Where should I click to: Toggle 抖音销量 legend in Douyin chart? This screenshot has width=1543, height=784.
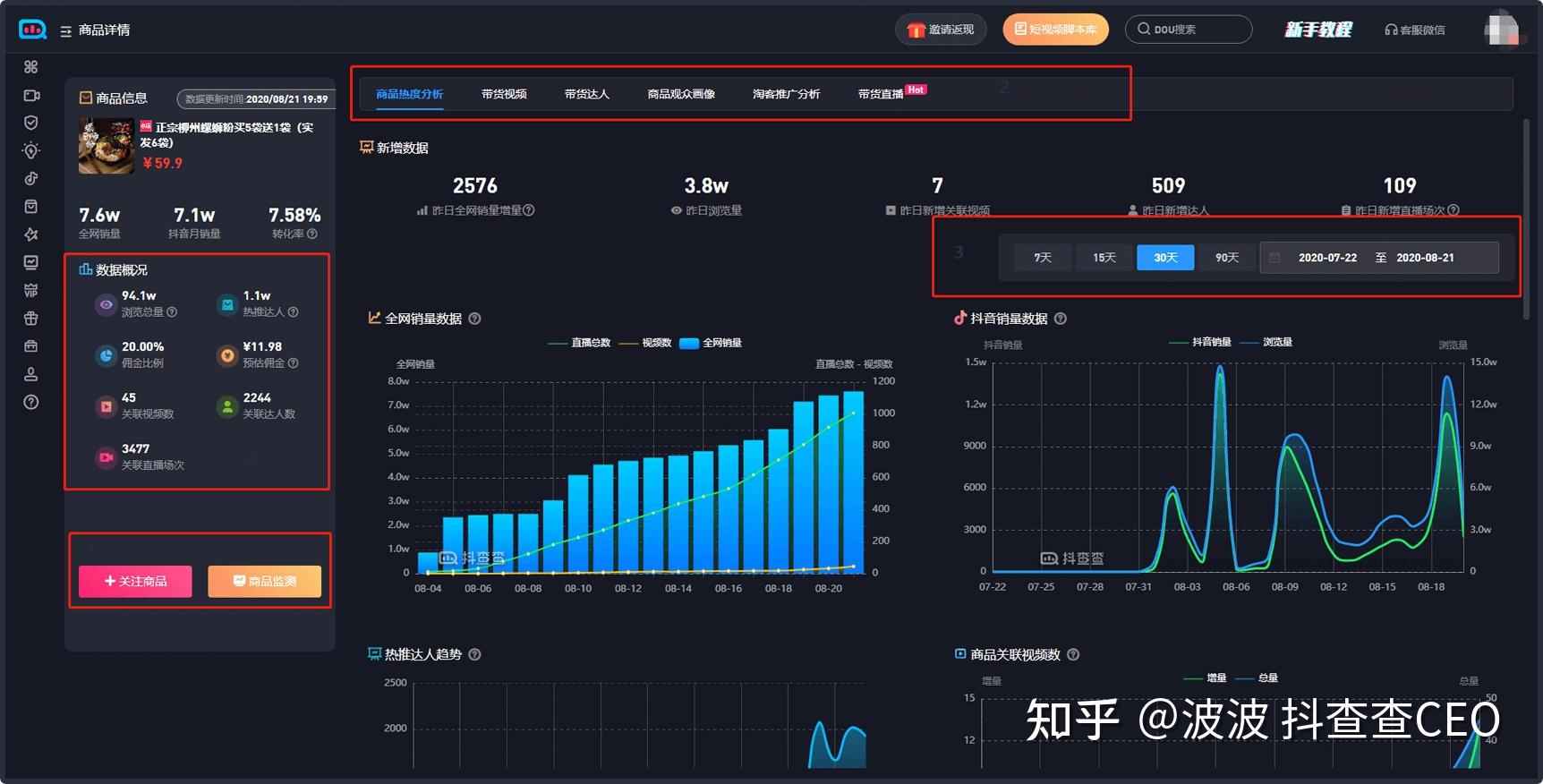click(x=1200, y=342)
